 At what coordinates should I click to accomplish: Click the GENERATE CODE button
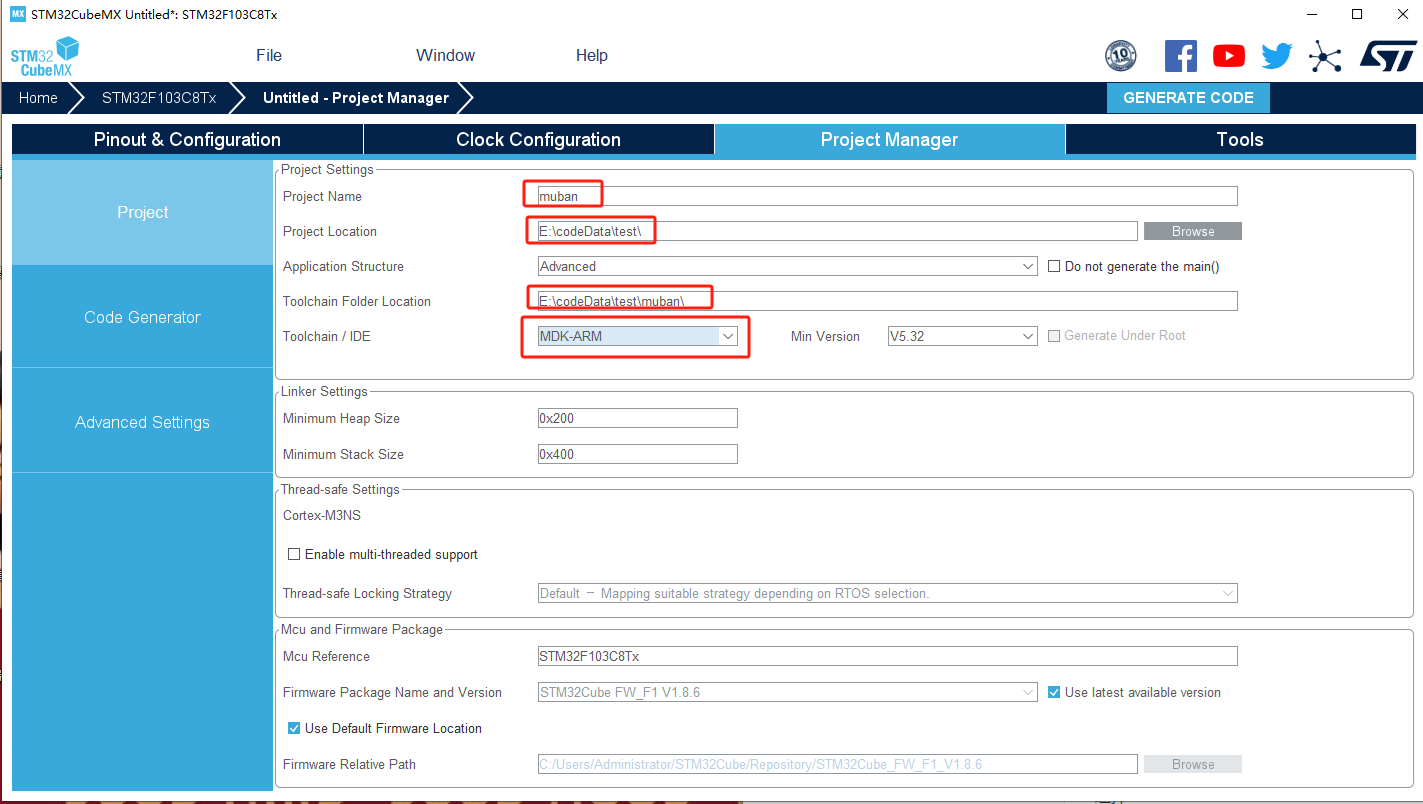1188,97
